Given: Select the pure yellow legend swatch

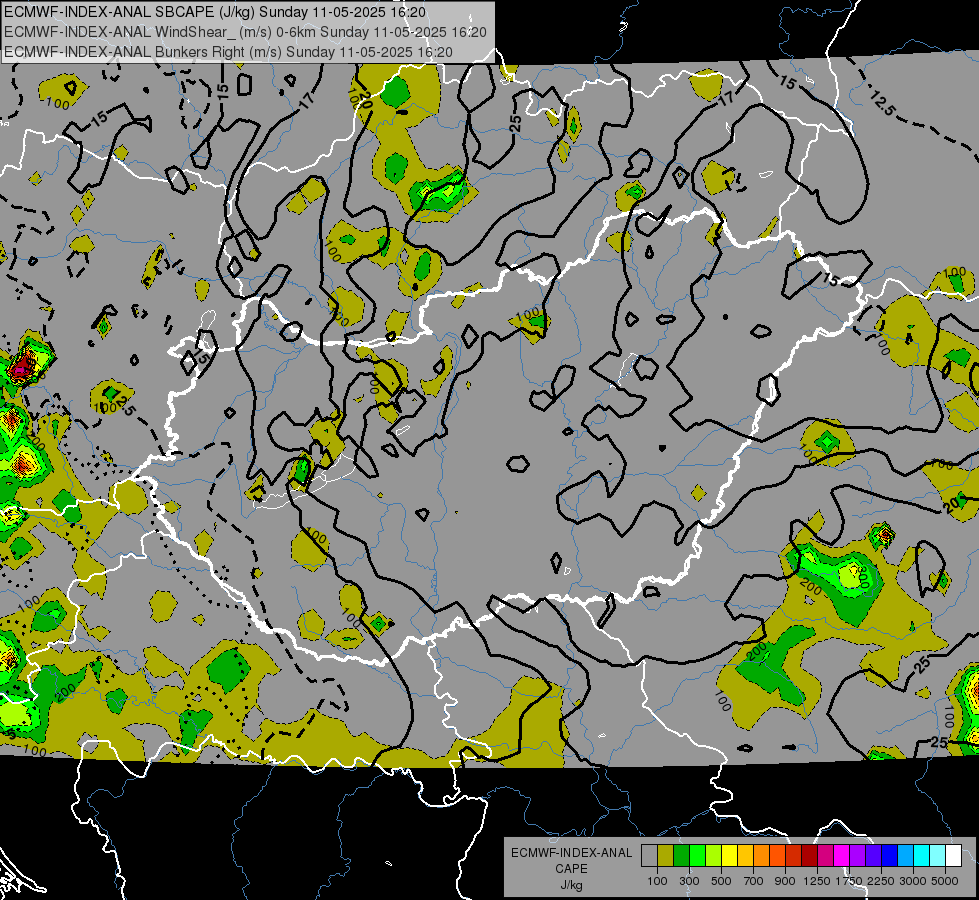Looking at the screenshot, I should point(729,856).
